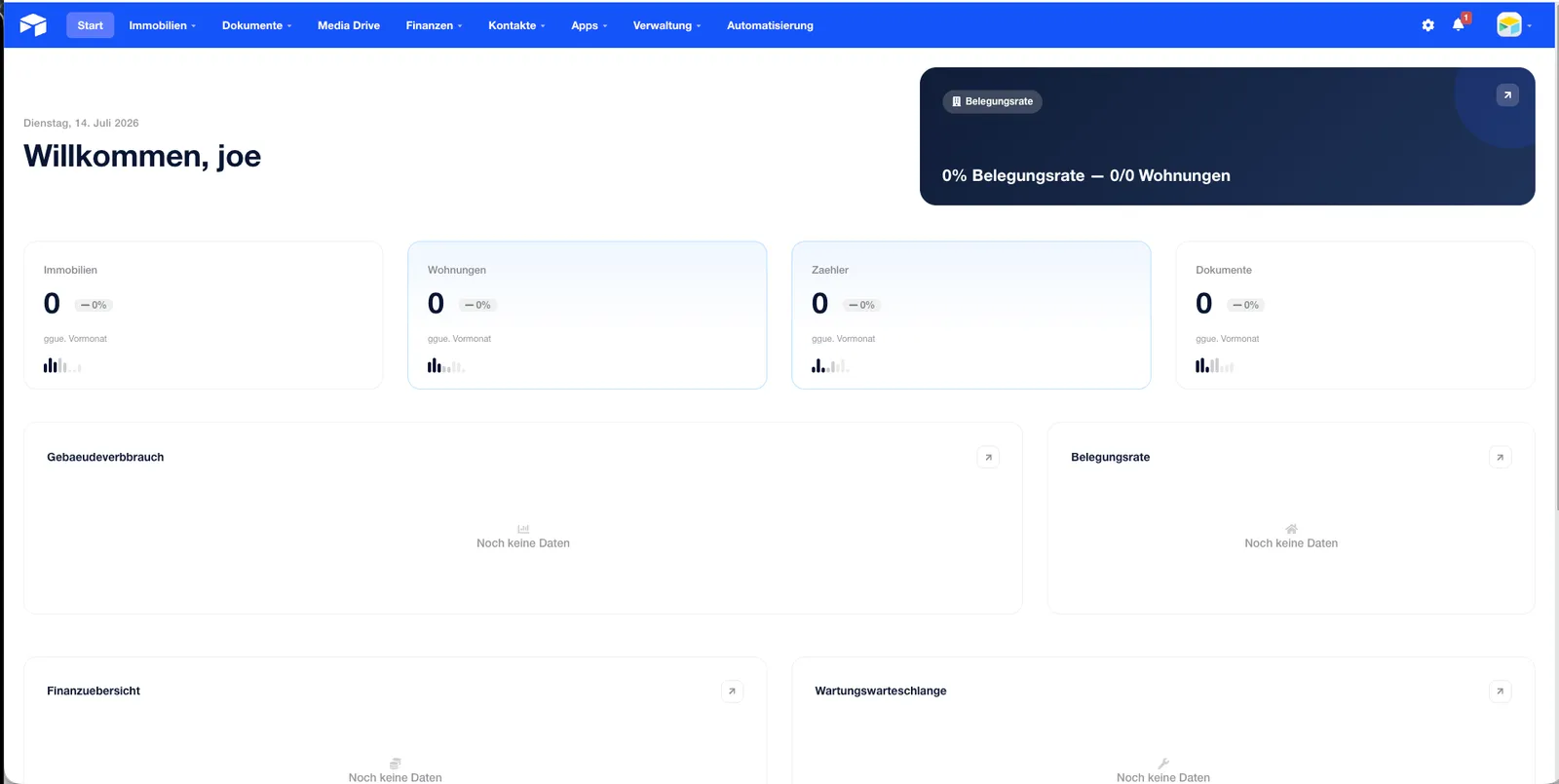Expand the Finanzen menu
Image resolution: width=1559 pixels, height=784 pixels.
(434, 25)
